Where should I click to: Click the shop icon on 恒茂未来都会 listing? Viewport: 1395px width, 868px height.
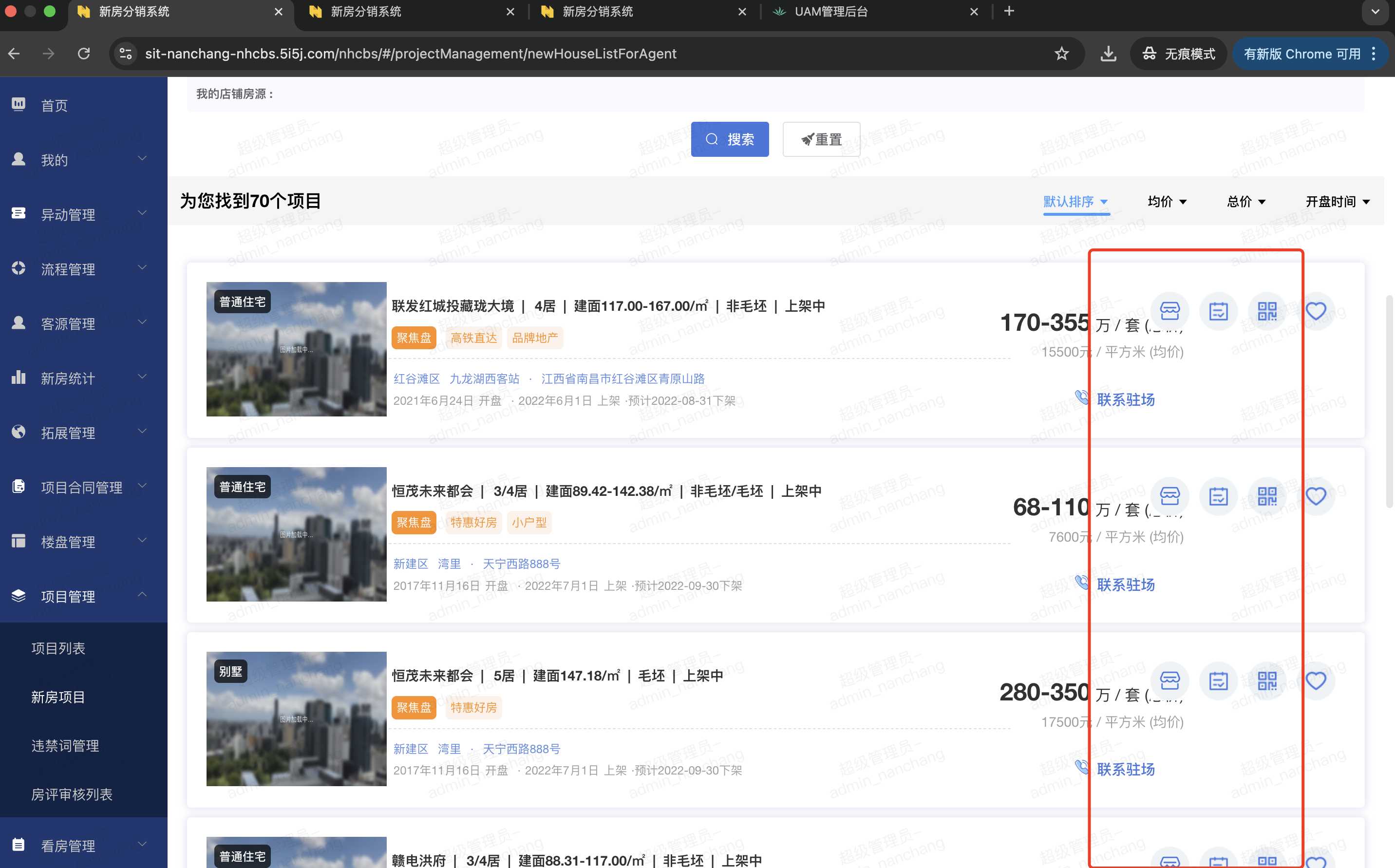coord(1169,495)
